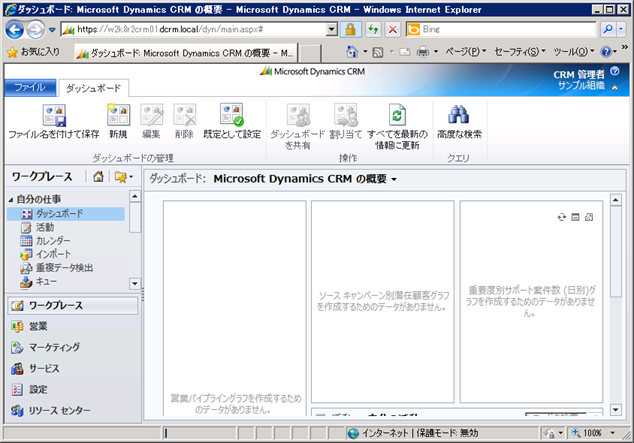Screen dimensions: 634x443
Task: Switch to the ワークプレース area
Action: point(73,306)
